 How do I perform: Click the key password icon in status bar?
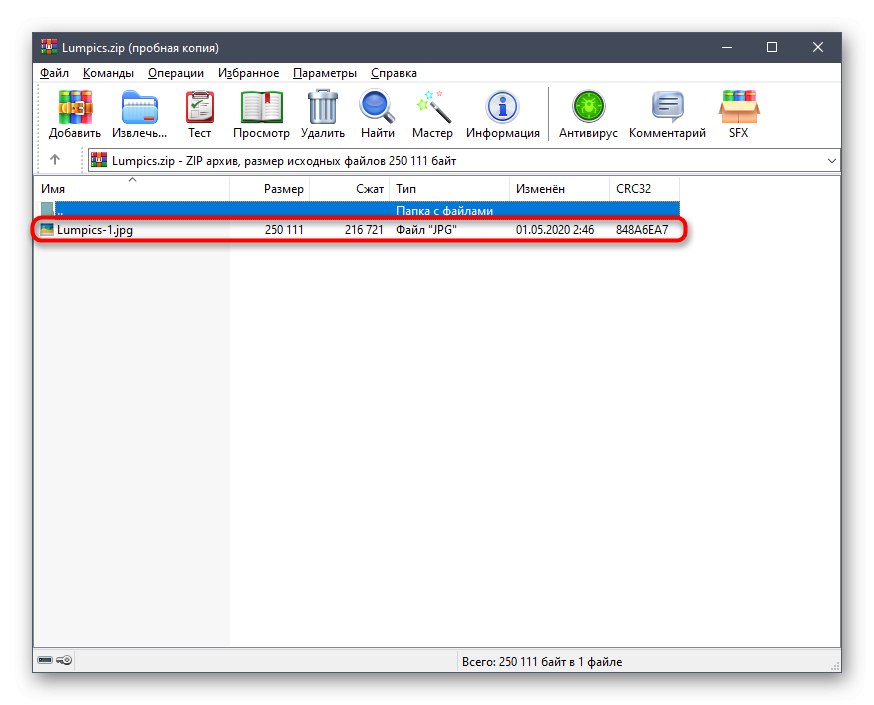click(x=64, y=660)
